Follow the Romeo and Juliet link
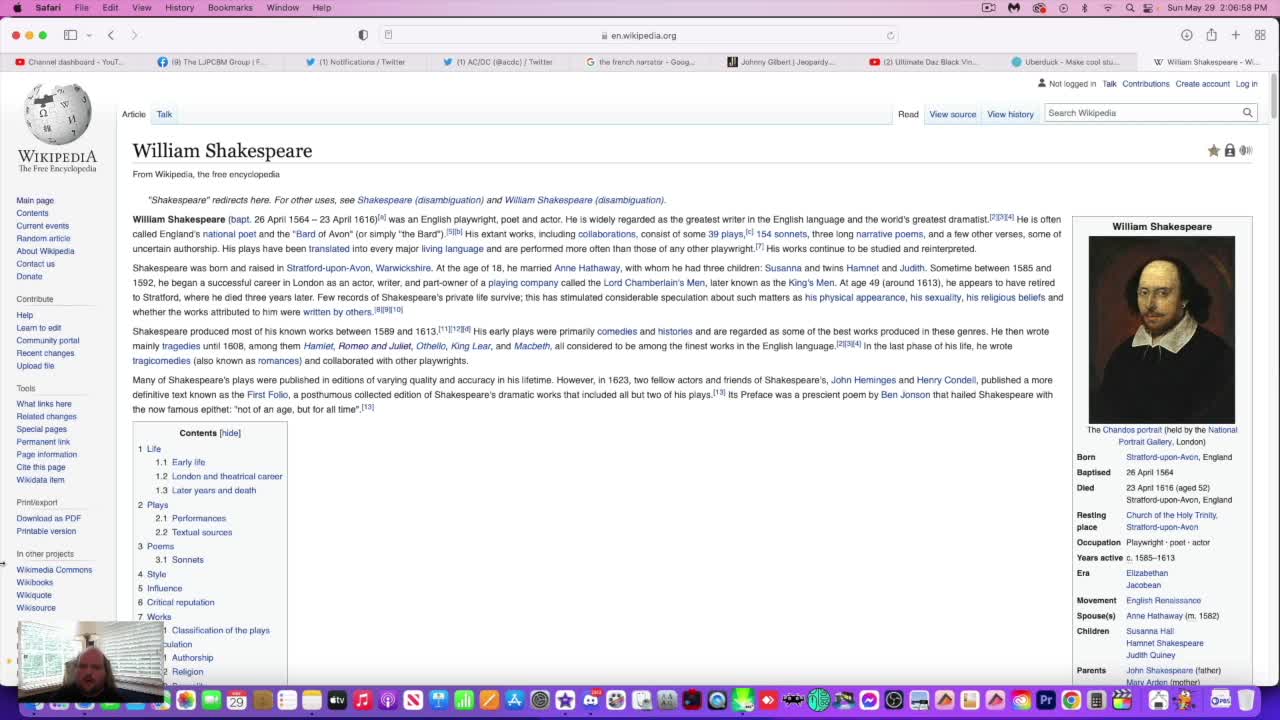1280x720 pixels. pyautogui.click(x=374, y=346)
